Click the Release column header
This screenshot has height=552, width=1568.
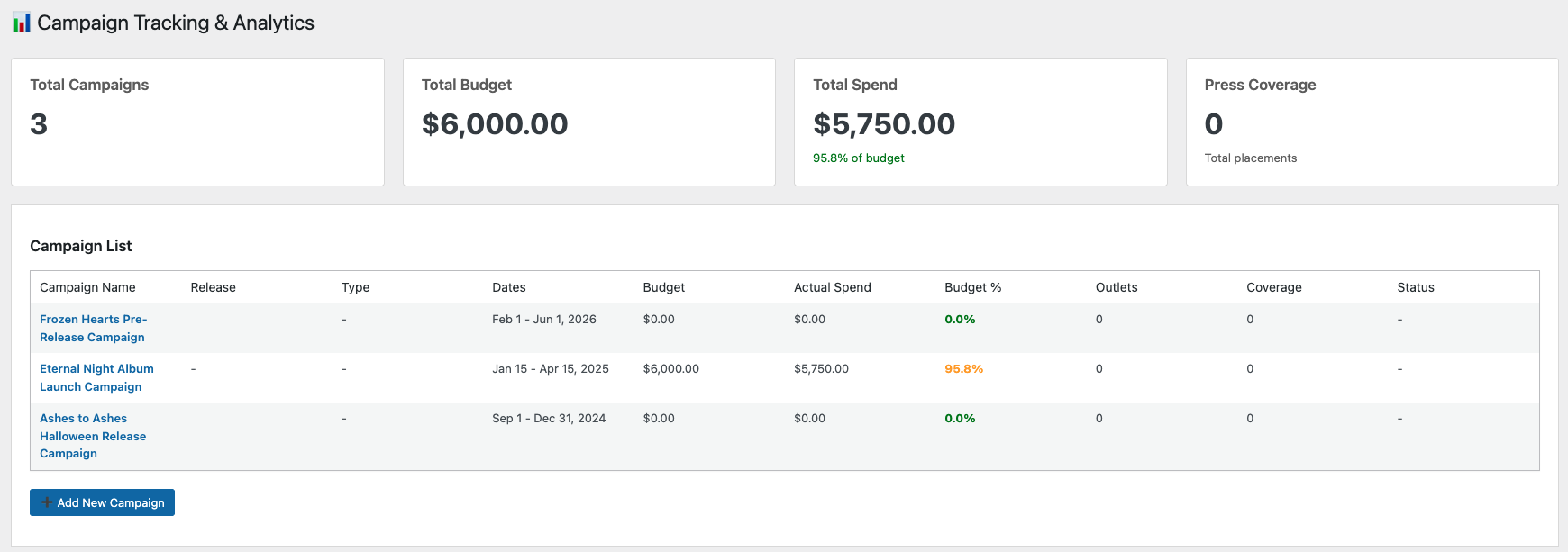pyautogui.click(x=213, y=287)
